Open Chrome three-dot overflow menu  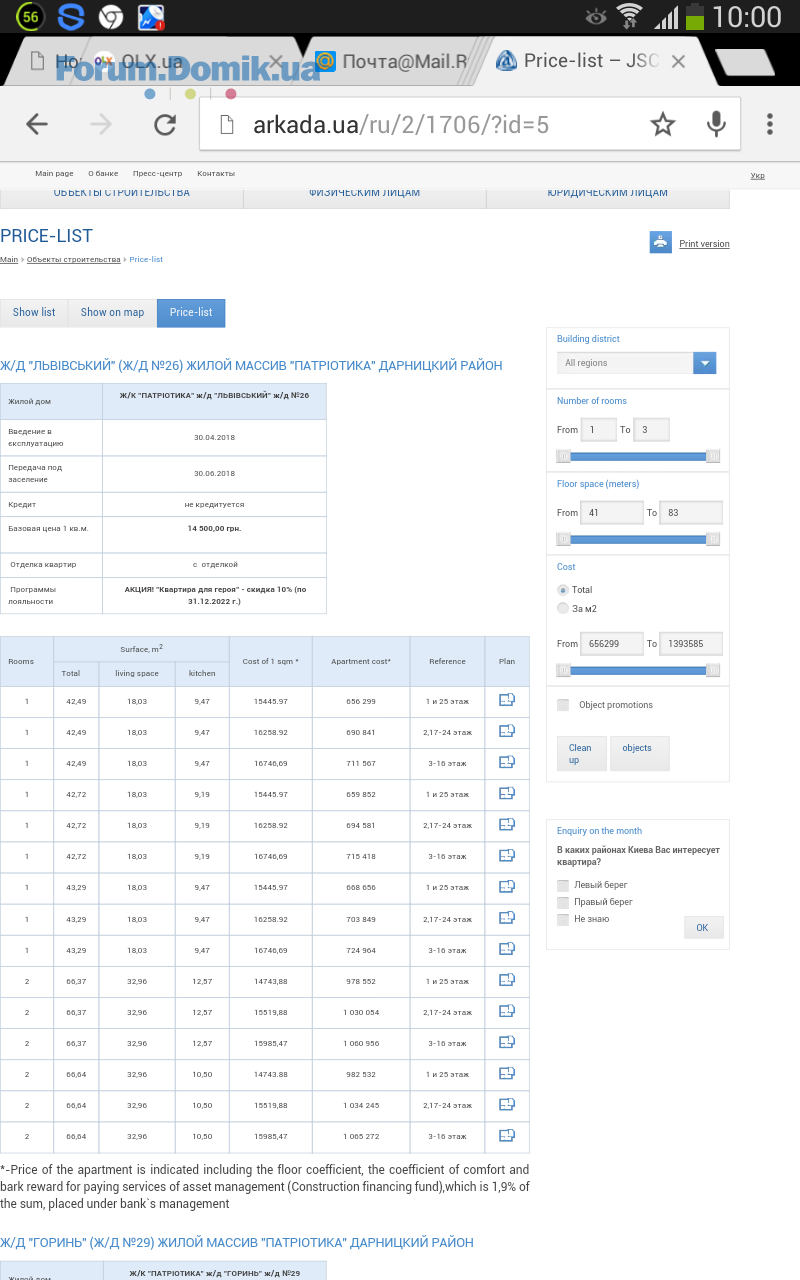click(770, 124)
